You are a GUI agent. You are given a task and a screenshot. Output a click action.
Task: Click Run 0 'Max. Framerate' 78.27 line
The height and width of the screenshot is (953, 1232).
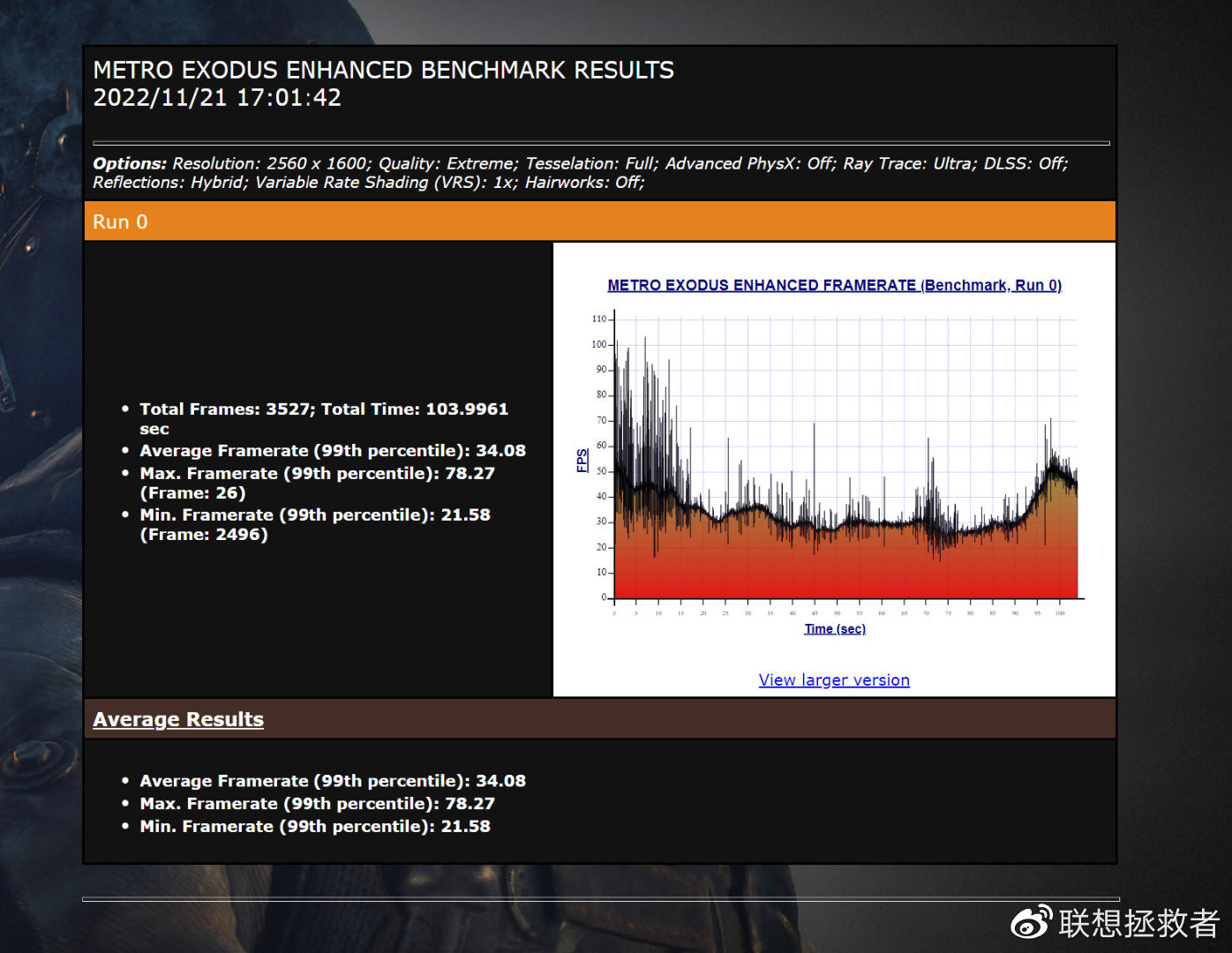(318, 483)
